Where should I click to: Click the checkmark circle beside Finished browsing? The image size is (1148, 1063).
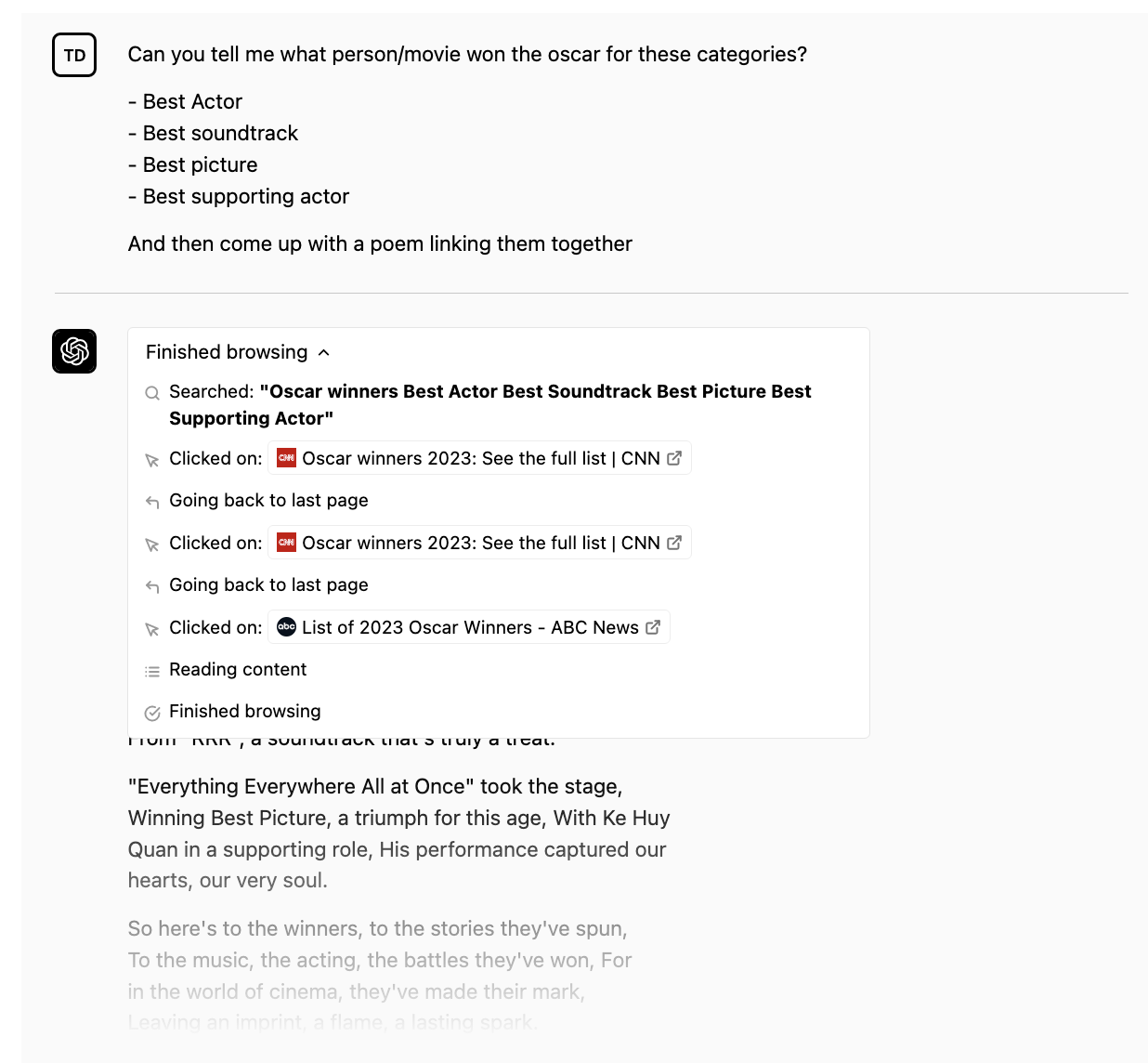tap(152, 713)
